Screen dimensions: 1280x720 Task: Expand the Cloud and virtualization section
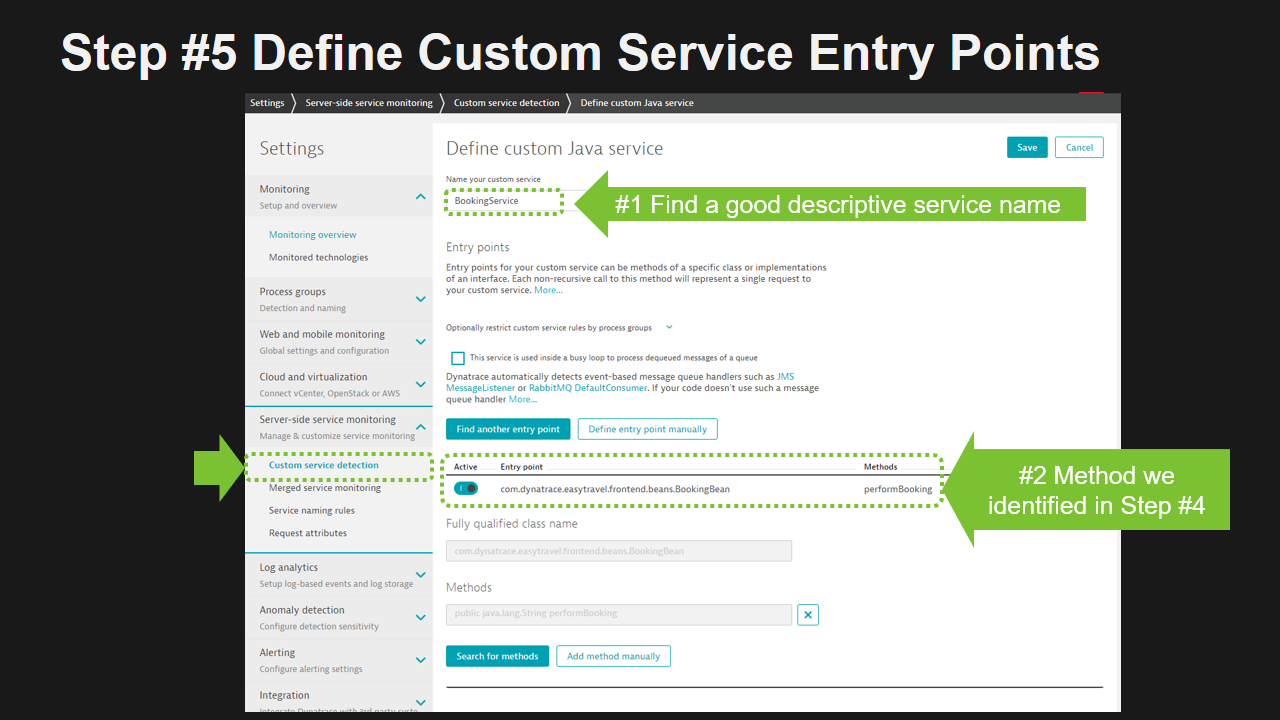point(421,383)
